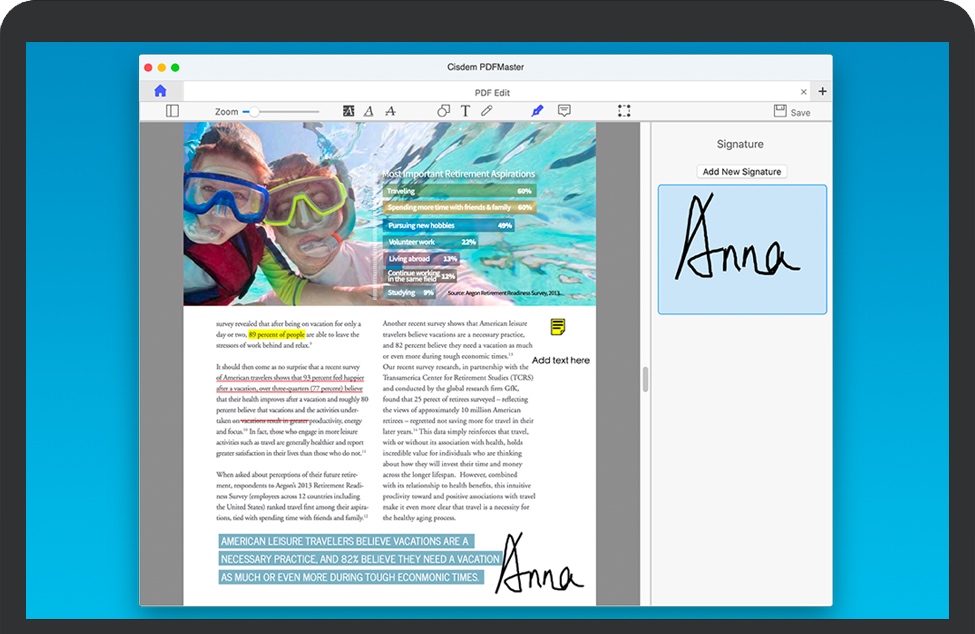Viewport: 975px width, 634px height.
Task: Click the Zoom slider handle
Action: 254,112
